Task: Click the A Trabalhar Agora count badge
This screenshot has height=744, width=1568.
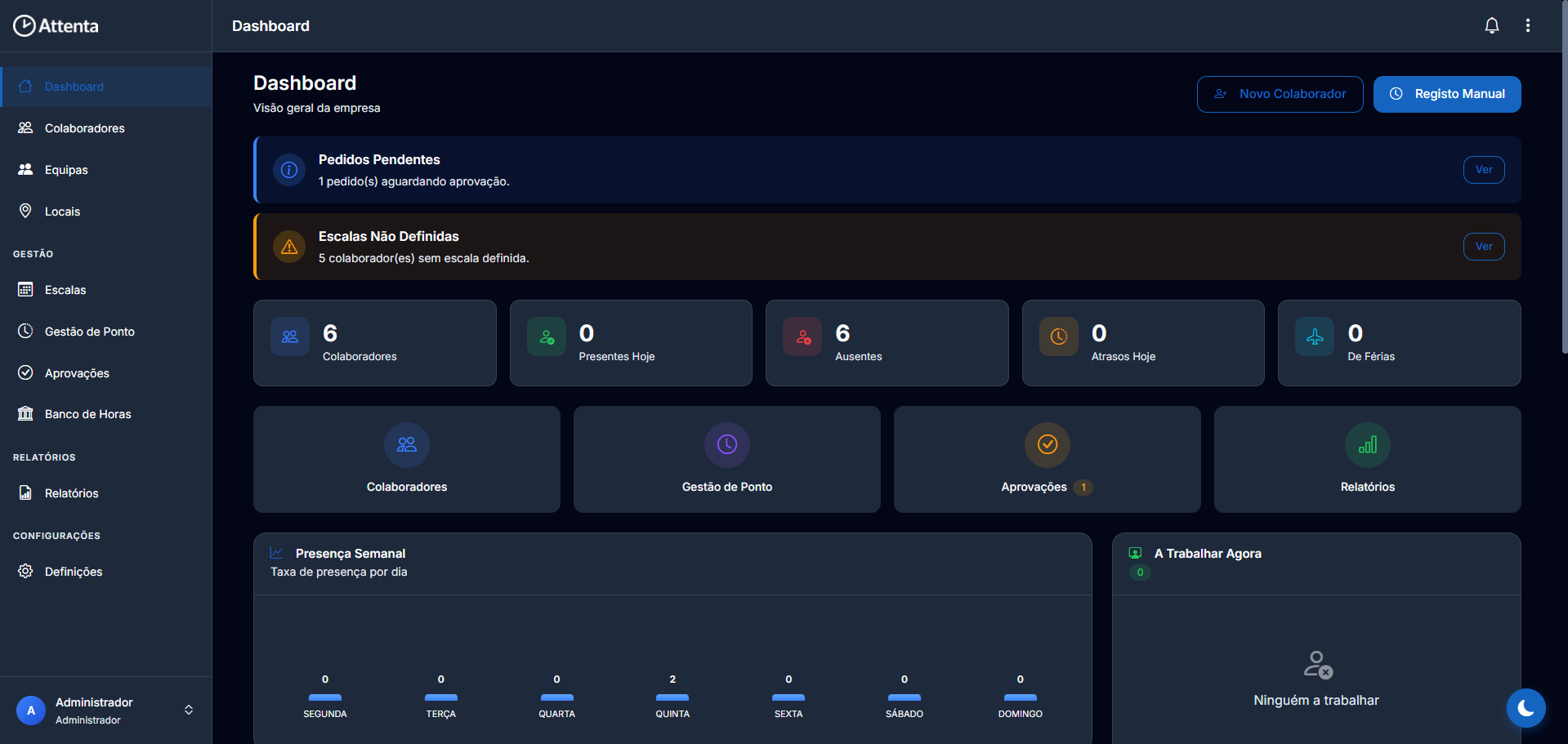Action: 1140,572
